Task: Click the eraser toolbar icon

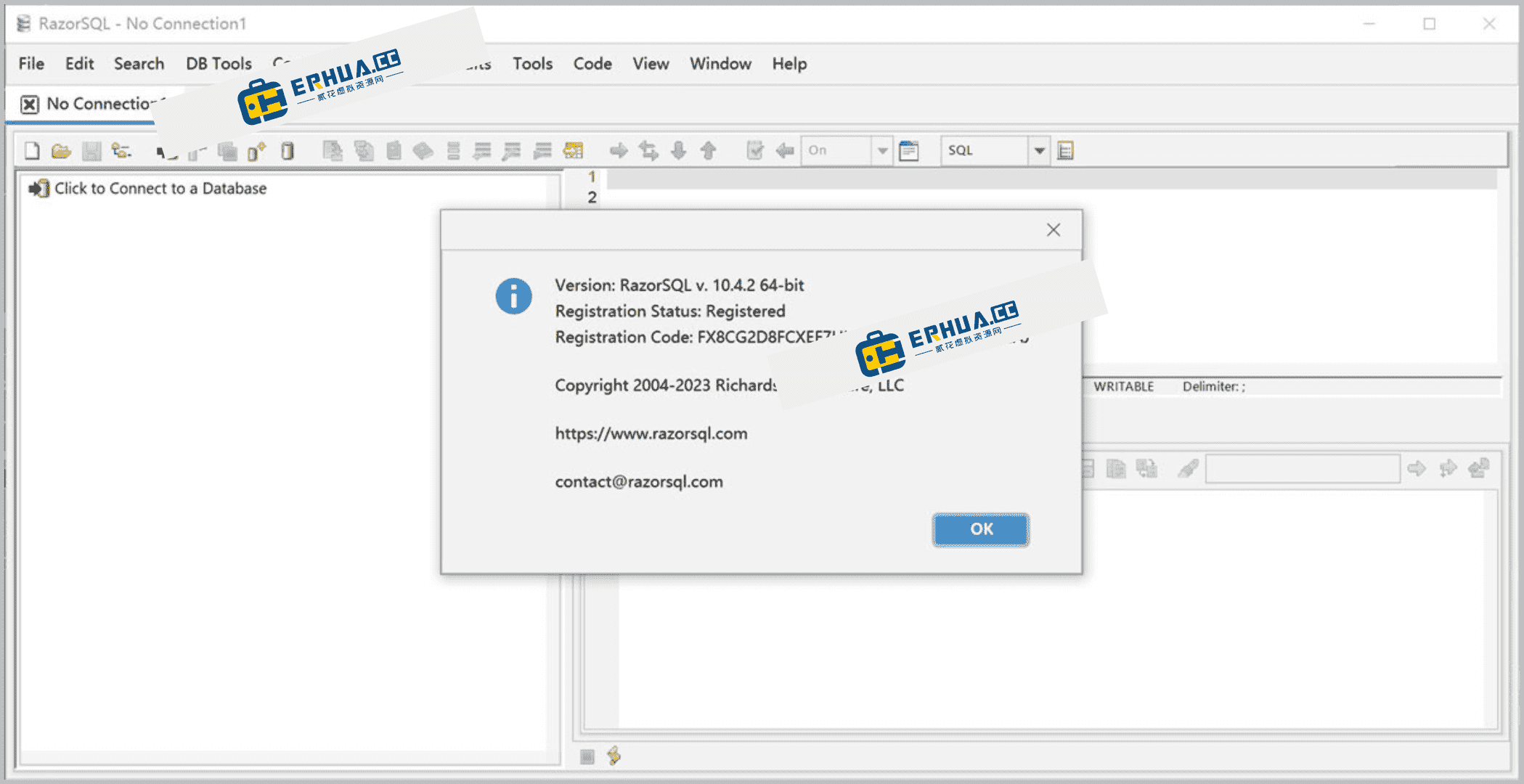Action: coord(423,151)
